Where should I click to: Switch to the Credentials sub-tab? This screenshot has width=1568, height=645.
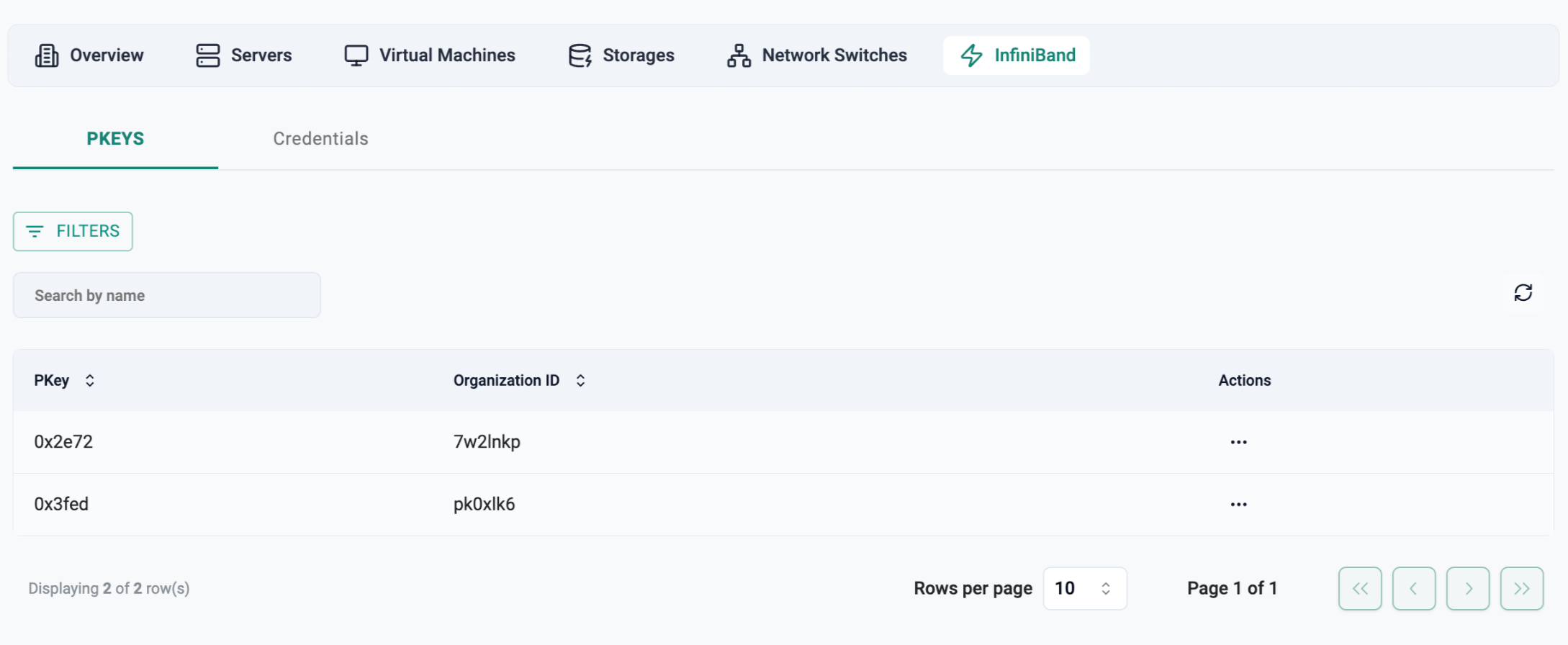point(320,139)
